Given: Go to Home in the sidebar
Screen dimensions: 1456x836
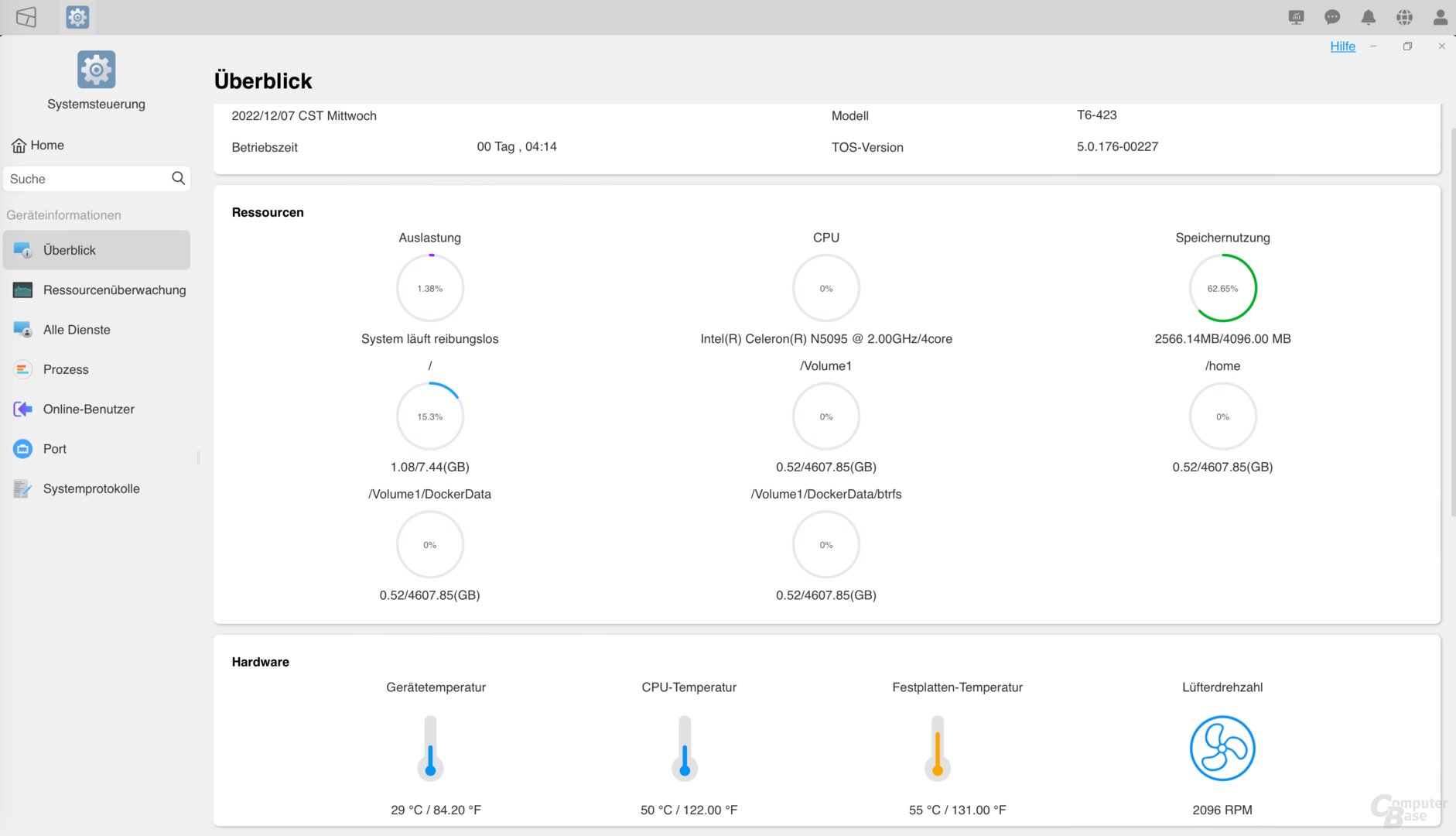Looking at the screenshot, I should [x=38, y=146].
